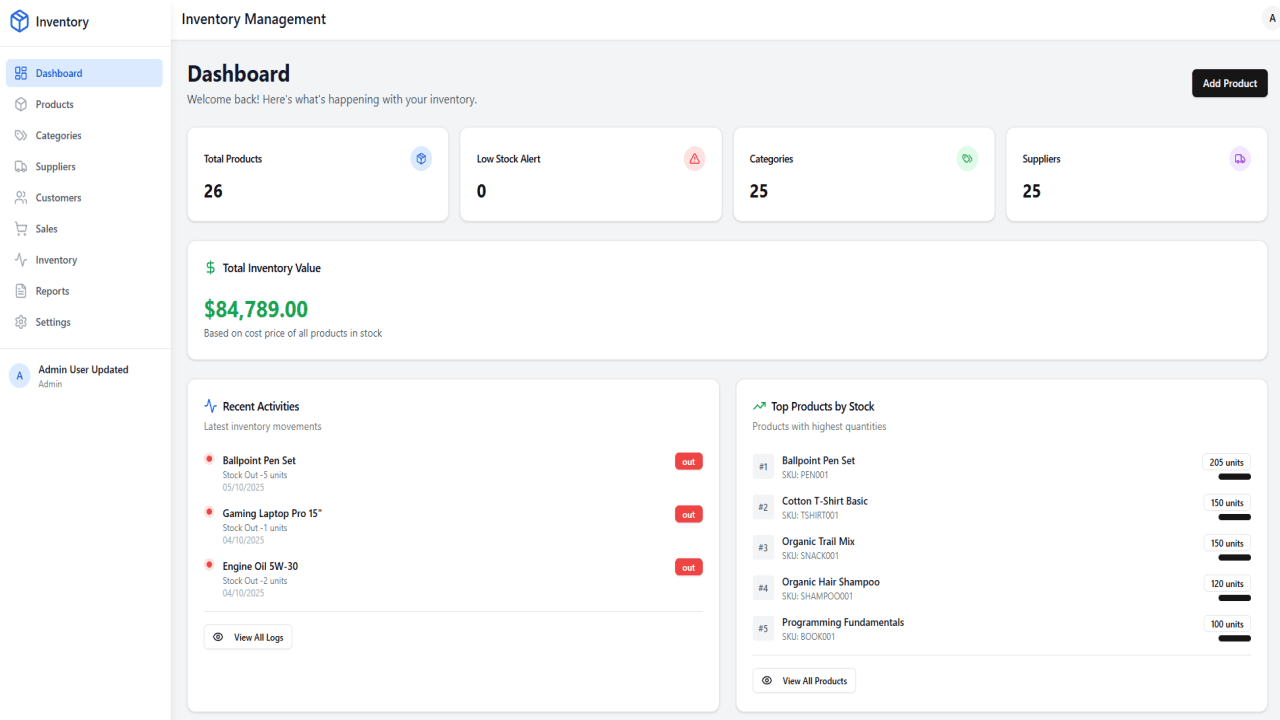Click the out badge for Engine Oil 5W-30
This screenshot has width=1280, height=720.
pos(689,567)
